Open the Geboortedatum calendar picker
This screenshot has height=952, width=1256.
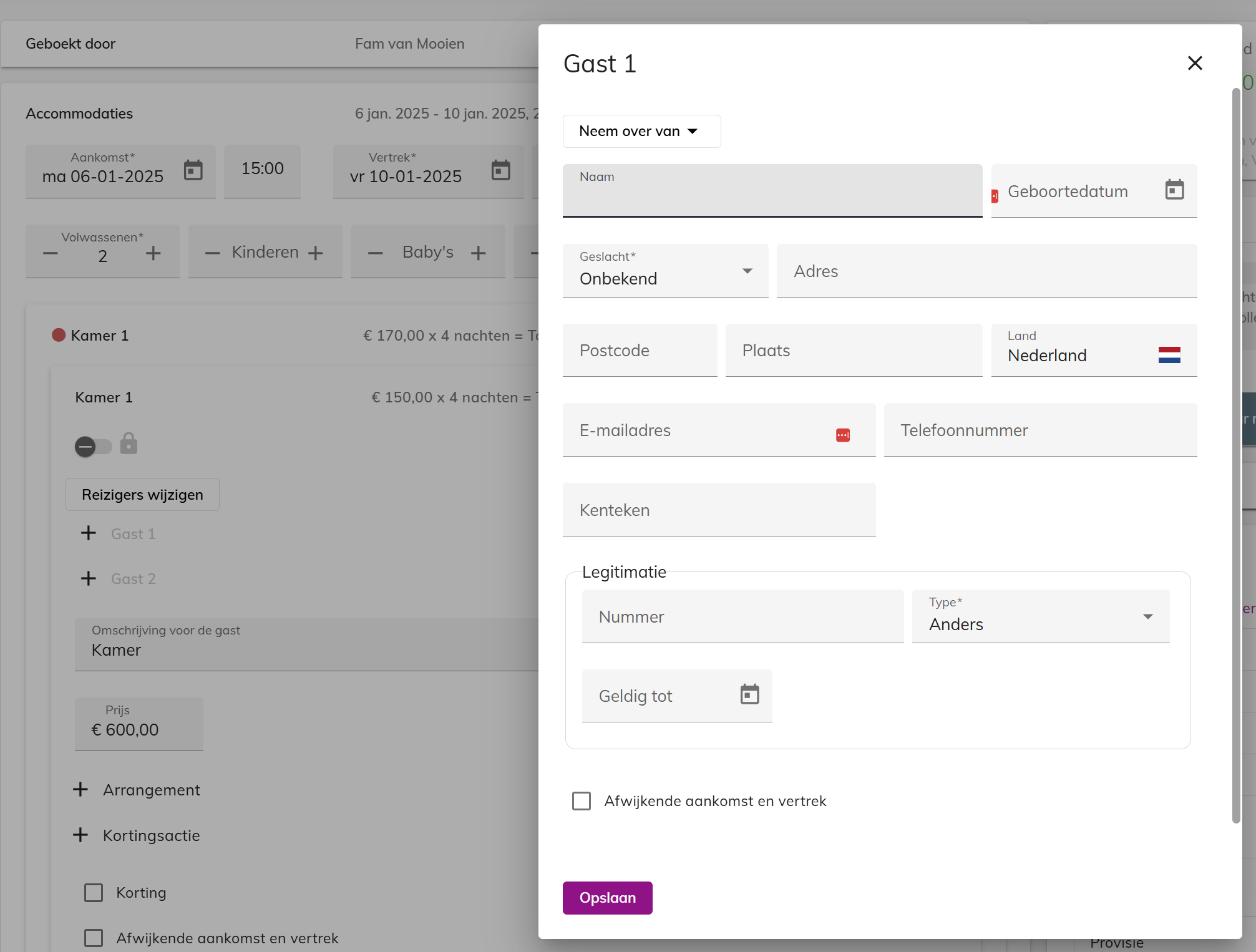pyautogui.click(x=1174, y=190)
